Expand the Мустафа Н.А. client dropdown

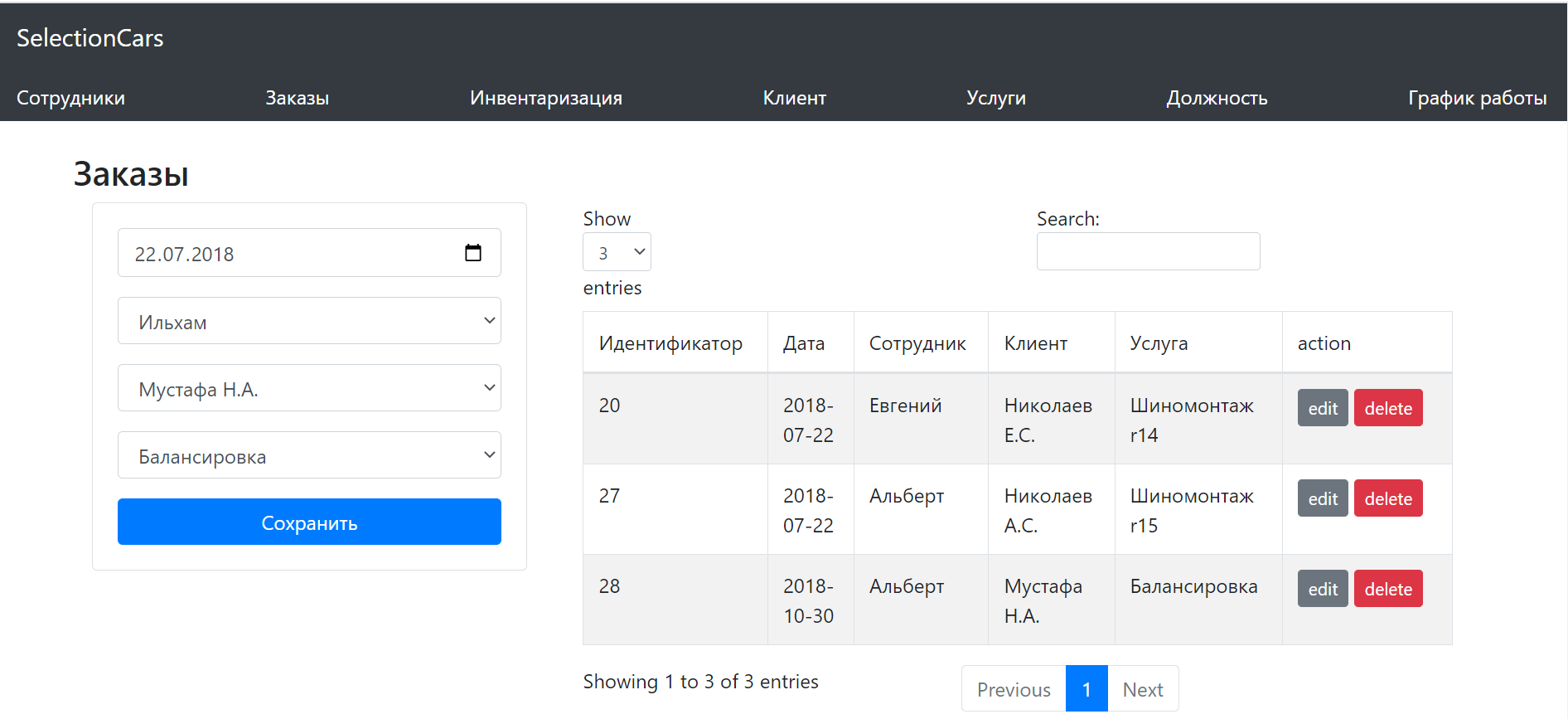(x=309, y=388)
